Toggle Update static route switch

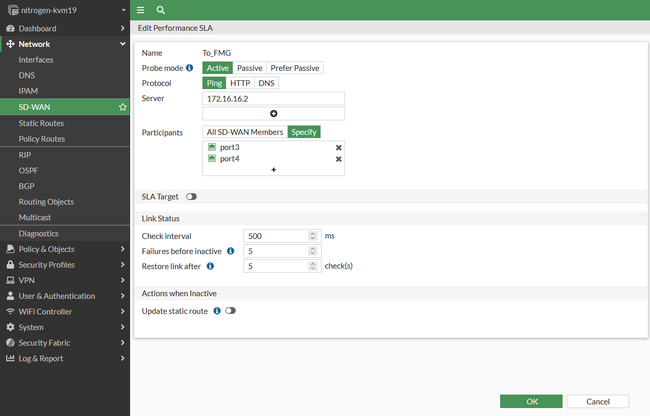(230, 311)
